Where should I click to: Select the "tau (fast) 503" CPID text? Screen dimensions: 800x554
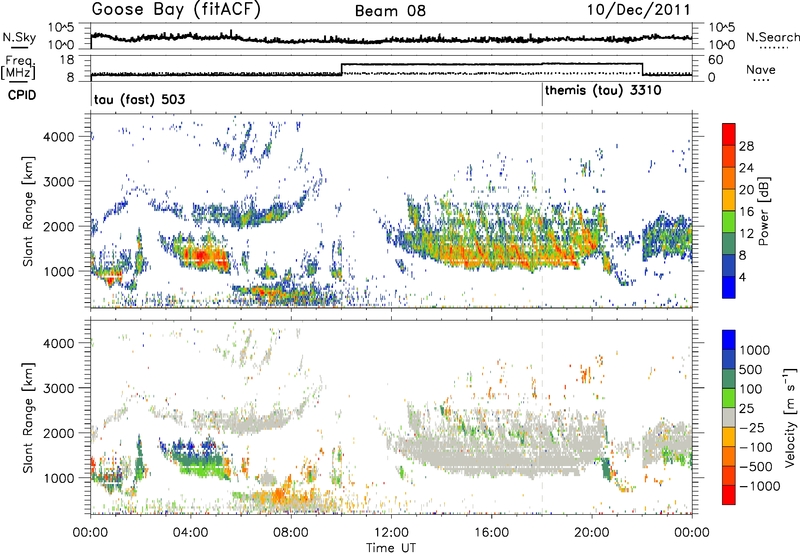click(139, 99)
